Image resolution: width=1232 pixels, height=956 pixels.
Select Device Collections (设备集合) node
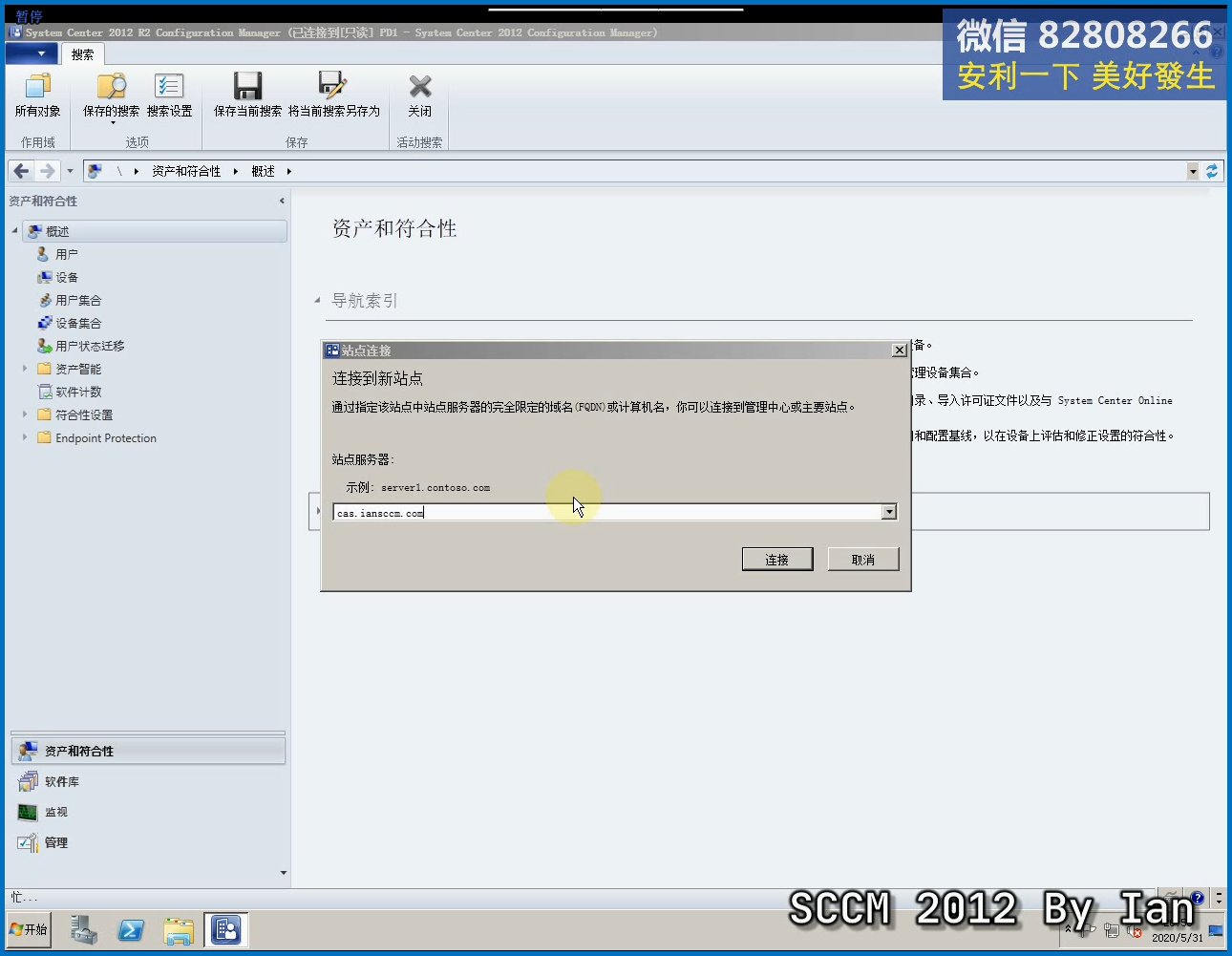point(77,323)
